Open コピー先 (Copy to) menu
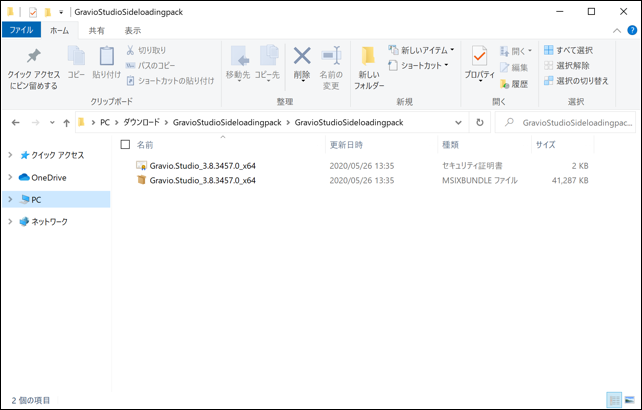The image size is (642, 410). [267, 64]
